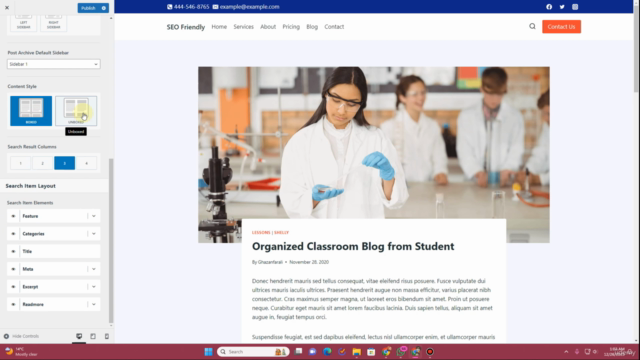Open the Facebook social icon in the top bar
Viewport: 640px width, 360px height.
click(549, 7)
